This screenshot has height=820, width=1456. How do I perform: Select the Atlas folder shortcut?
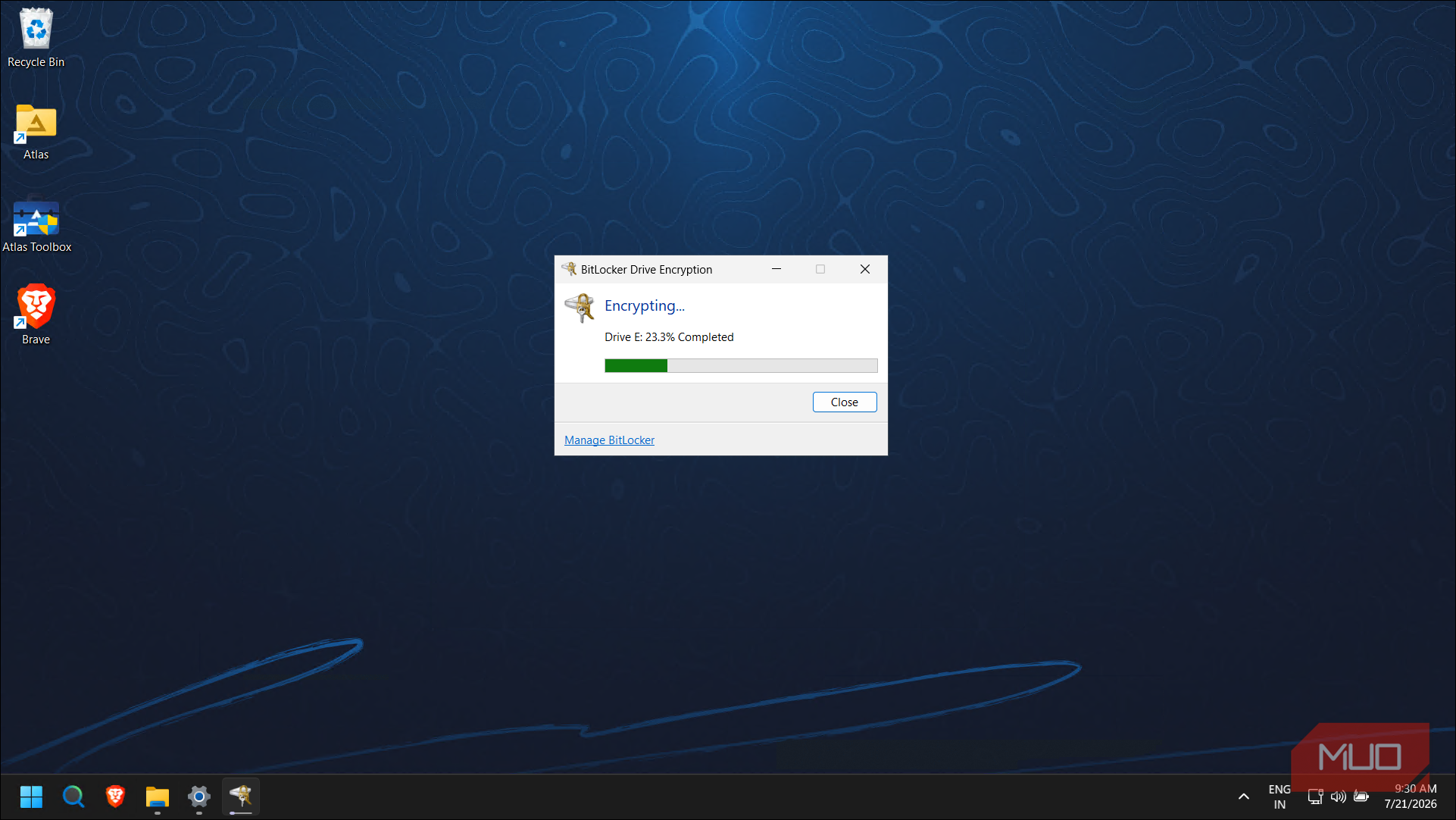(36, 132)
